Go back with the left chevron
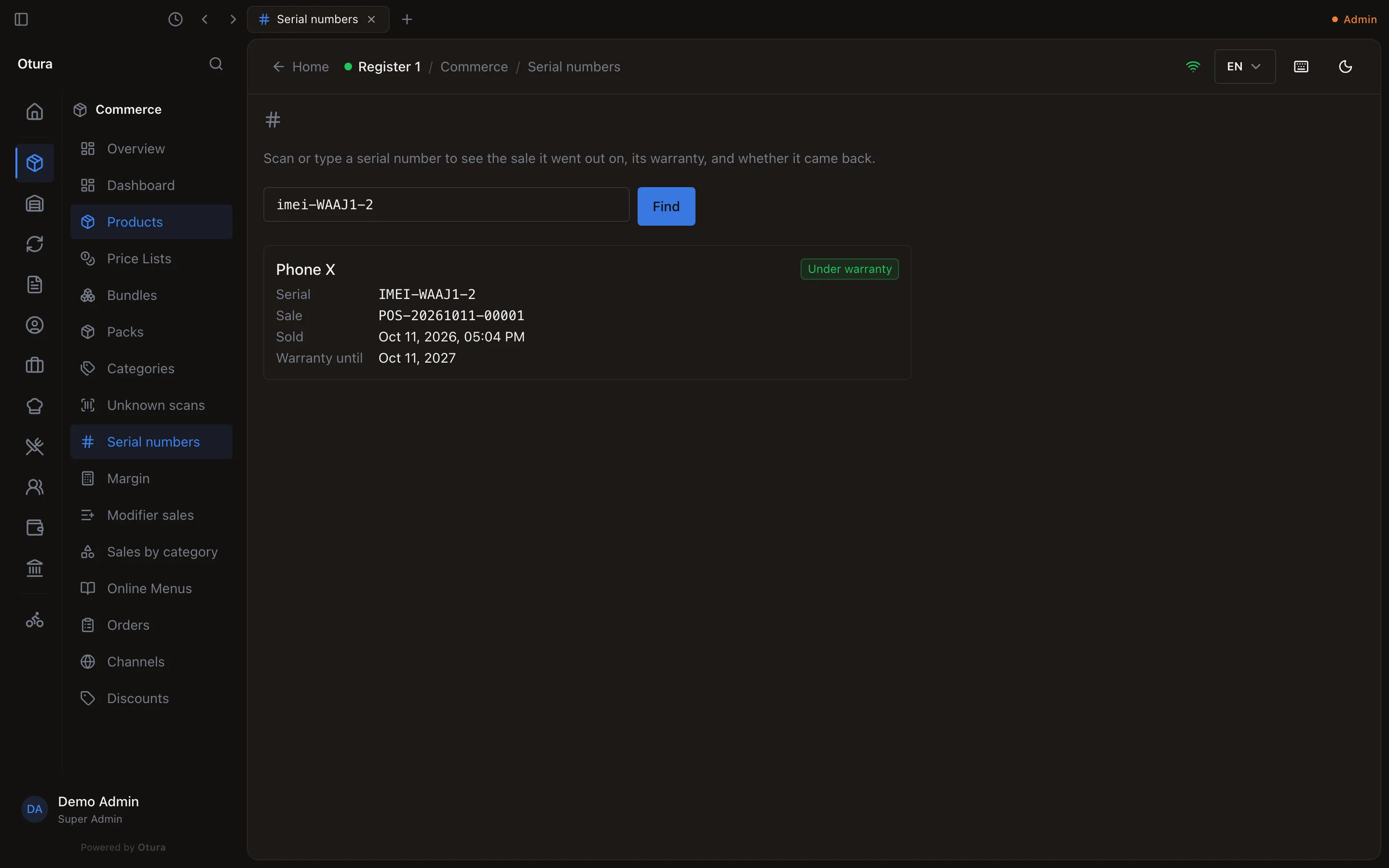 point(205,19)
